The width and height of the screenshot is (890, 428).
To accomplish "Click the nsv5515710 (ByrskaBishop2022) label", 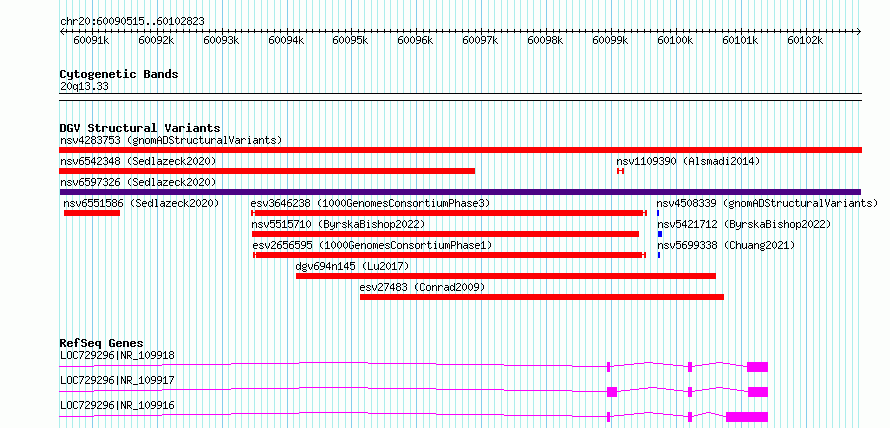I will point(338,224).
